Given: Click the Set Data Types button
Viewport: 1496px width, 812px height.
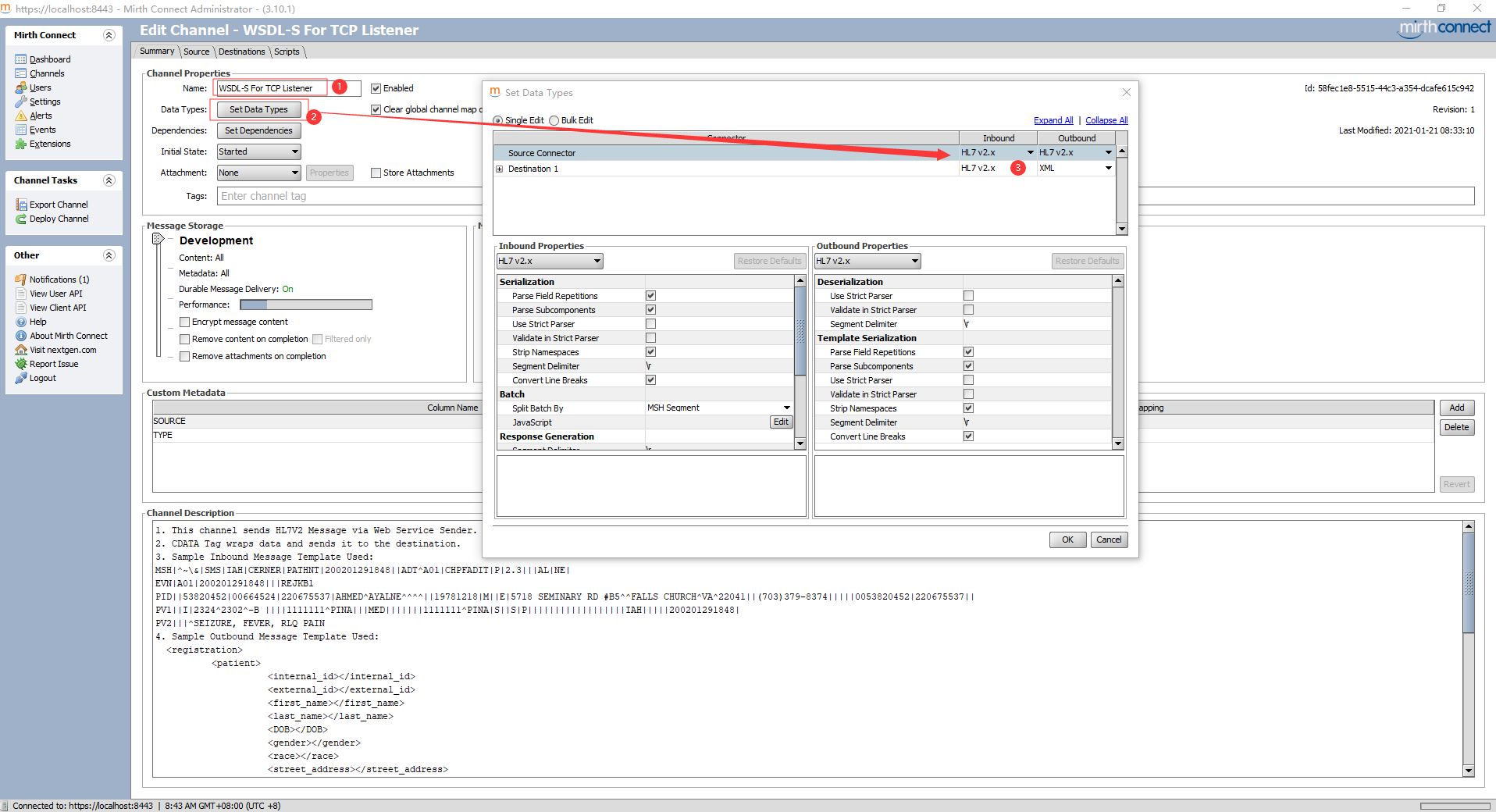Looking at the screenshot, I should point(258,109).
